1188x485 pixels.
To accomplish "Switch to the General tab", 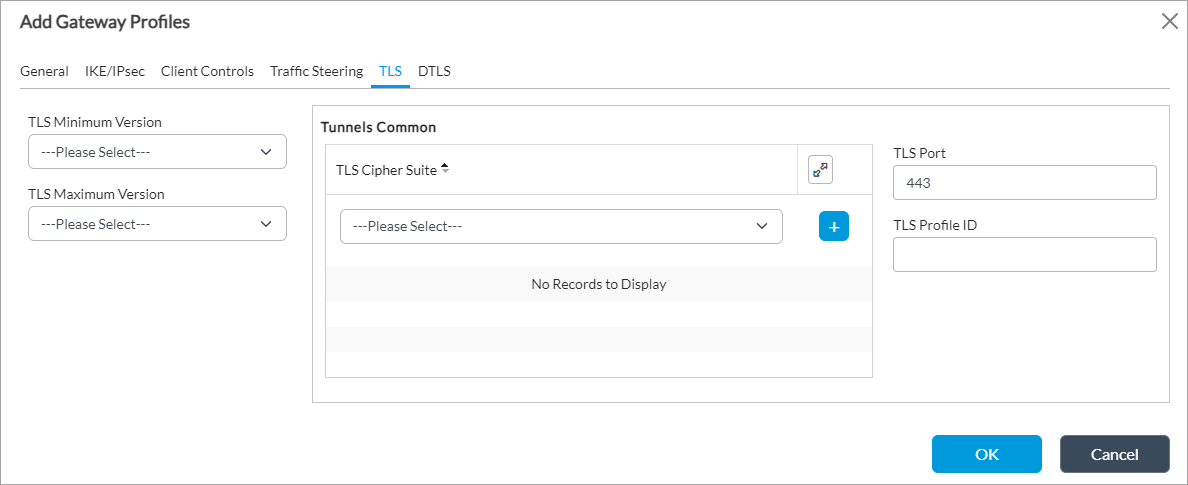I will 44,71.
